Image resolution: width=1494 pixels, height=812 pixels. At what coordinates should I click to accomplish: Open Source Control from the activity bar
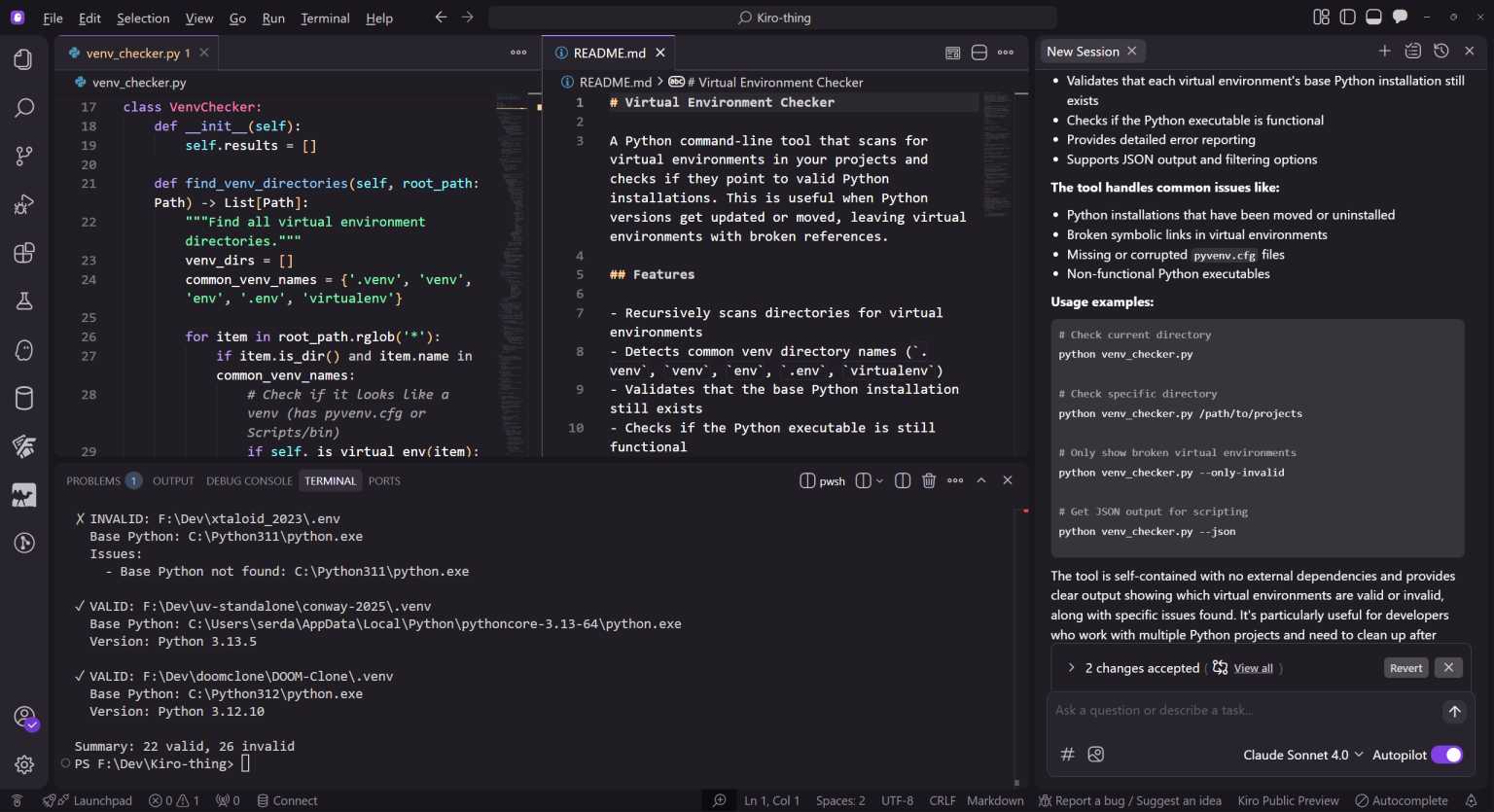click(x=24, y=156)
